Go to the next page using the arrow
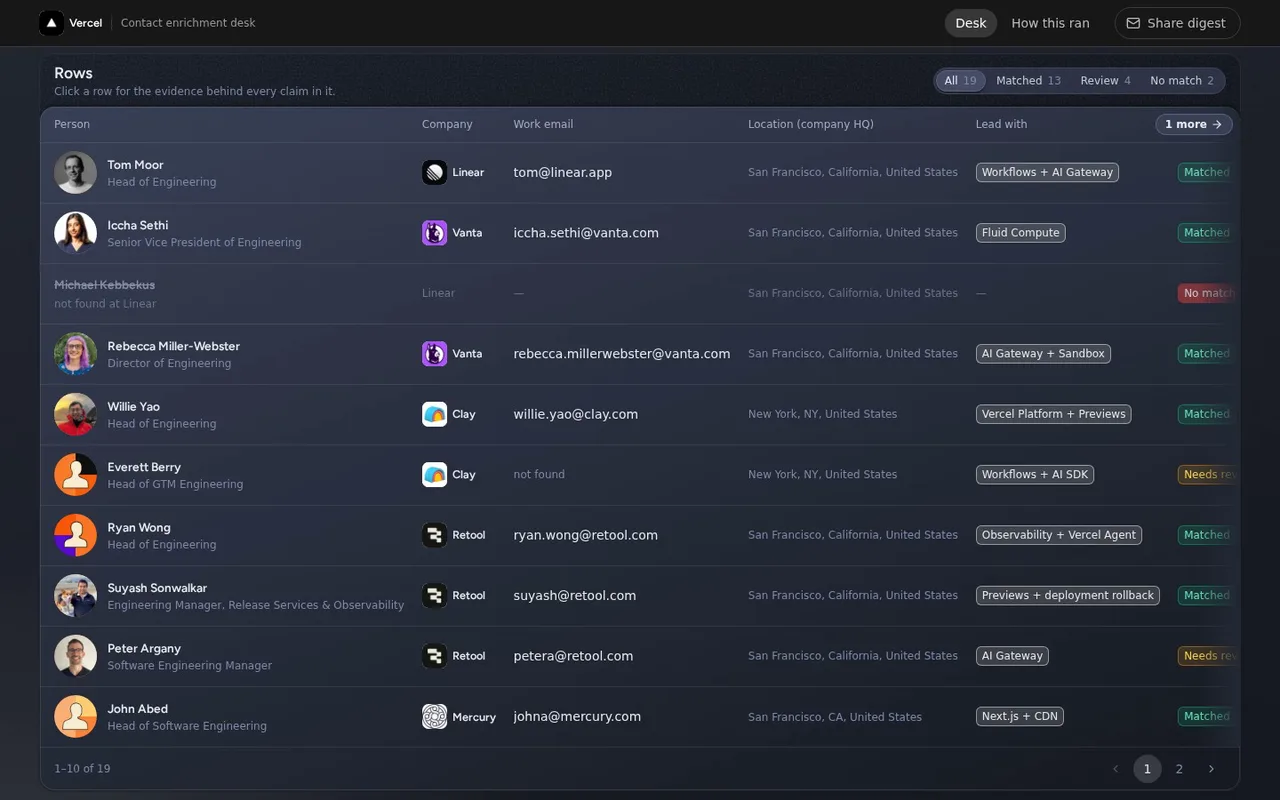The height and width of the screenshot is (800, 1280). [1211, 769]
